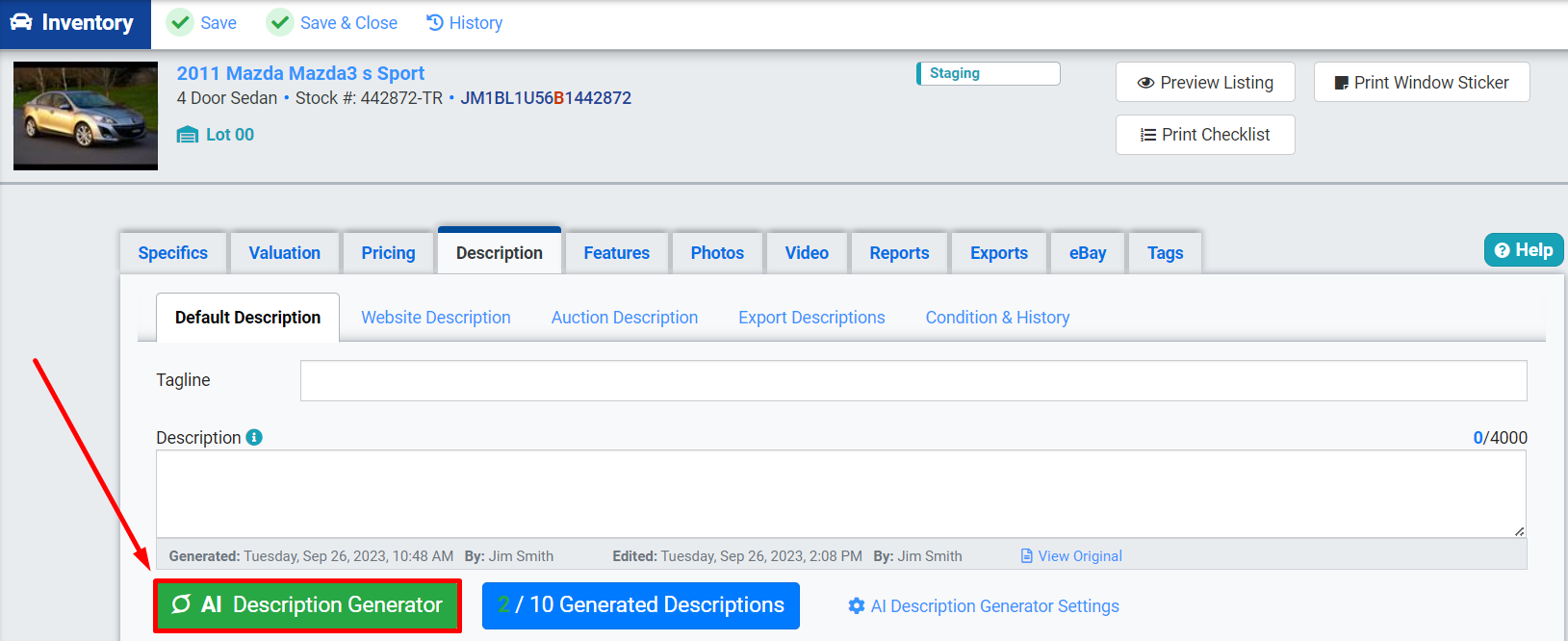Click the Description info icon
The image size is (1568, 641).
pos(254,438)
